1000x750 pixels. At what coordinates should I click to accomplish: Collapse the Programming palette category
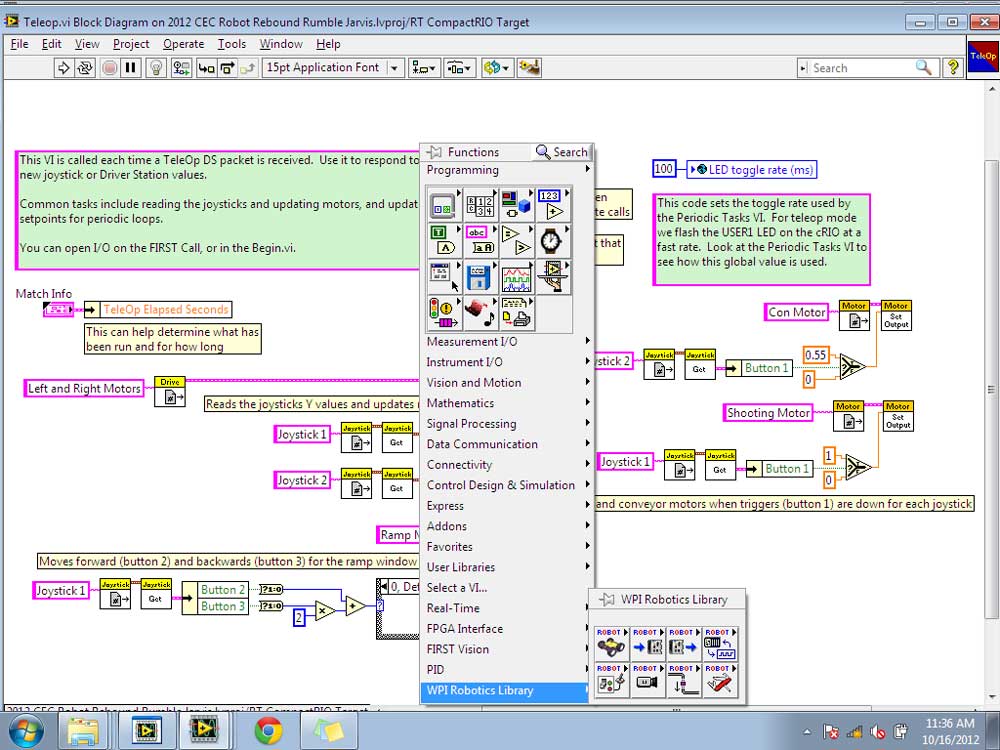click(x=507, y=170)
